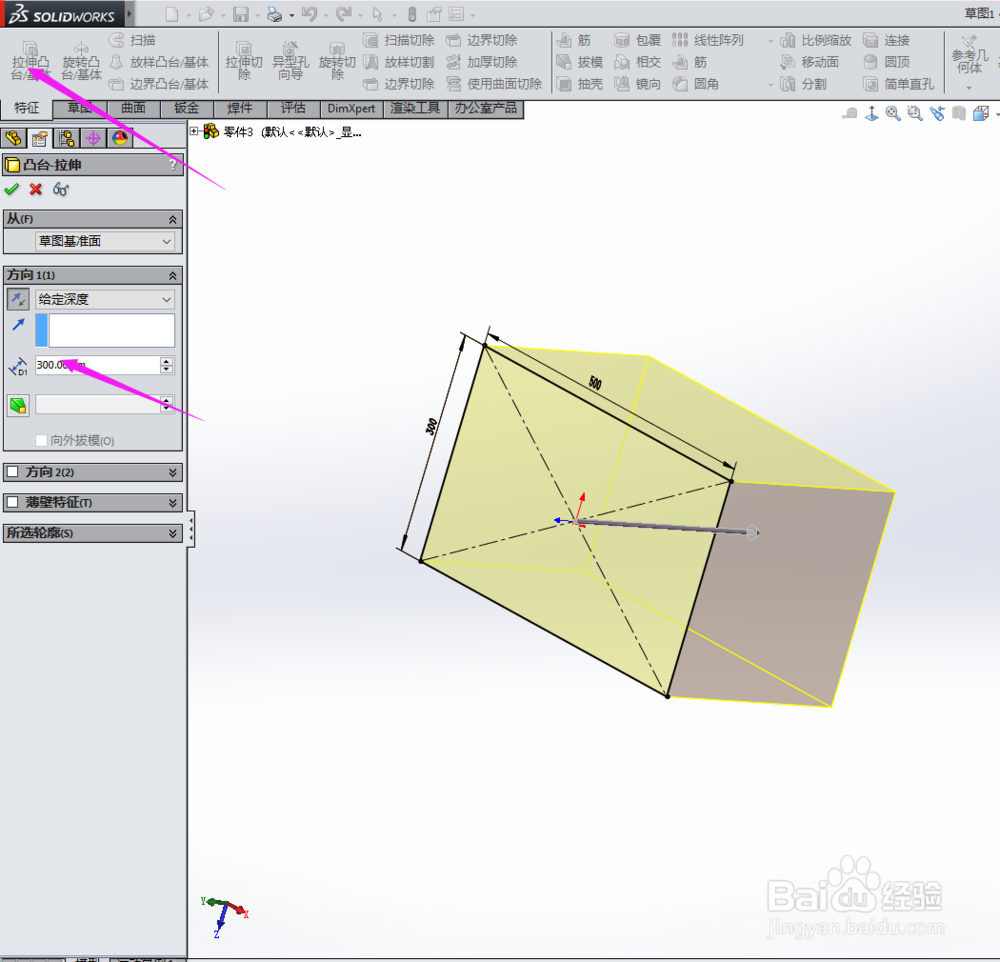Toggle the reverse direction button

(x=18, y=299)
